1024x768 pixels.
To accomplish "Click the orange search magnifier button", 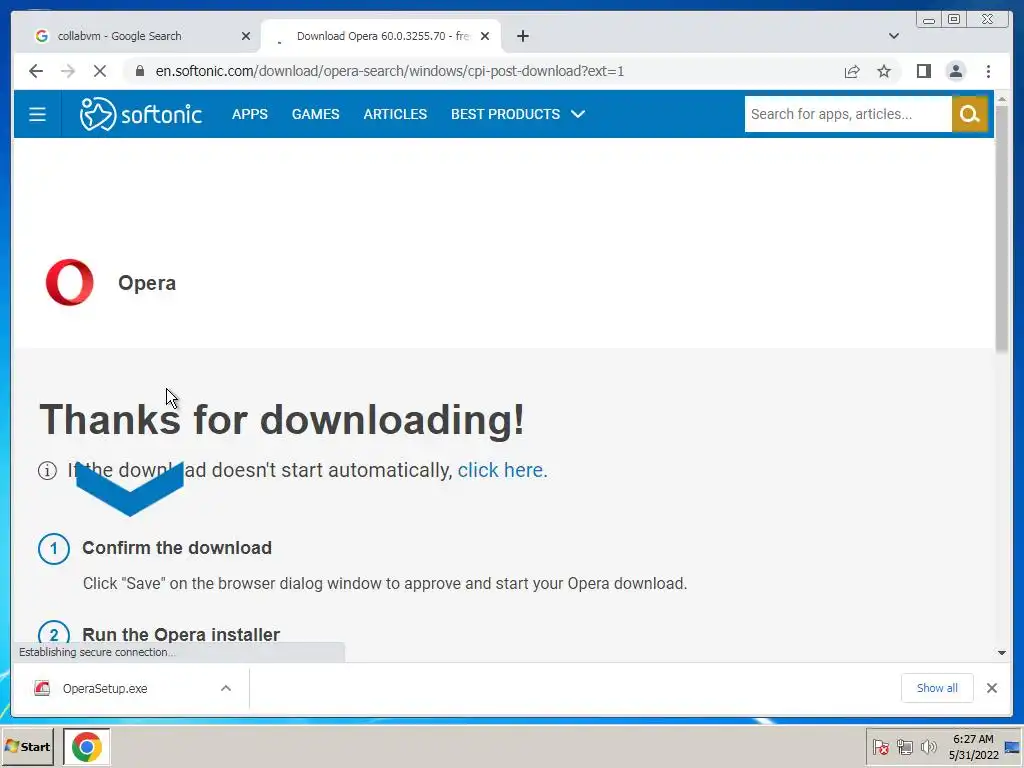I will pos(969,114).
